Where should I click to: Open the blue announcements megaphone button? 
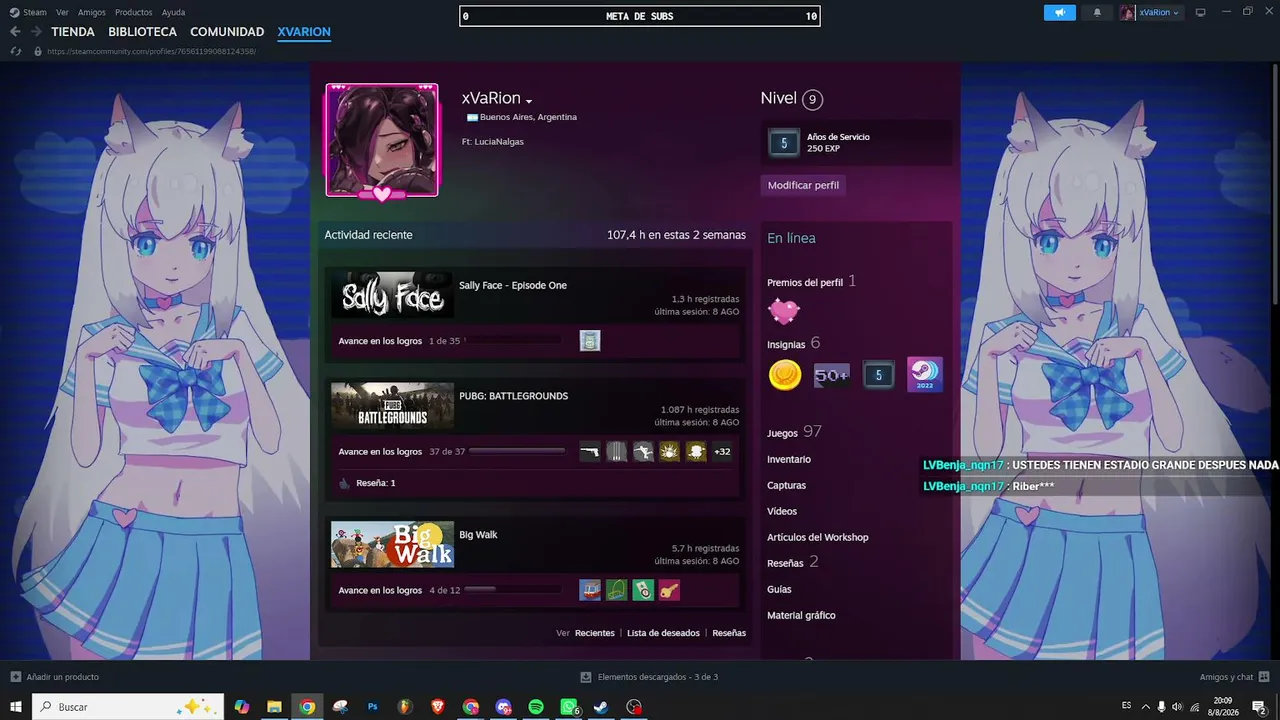1059,12
